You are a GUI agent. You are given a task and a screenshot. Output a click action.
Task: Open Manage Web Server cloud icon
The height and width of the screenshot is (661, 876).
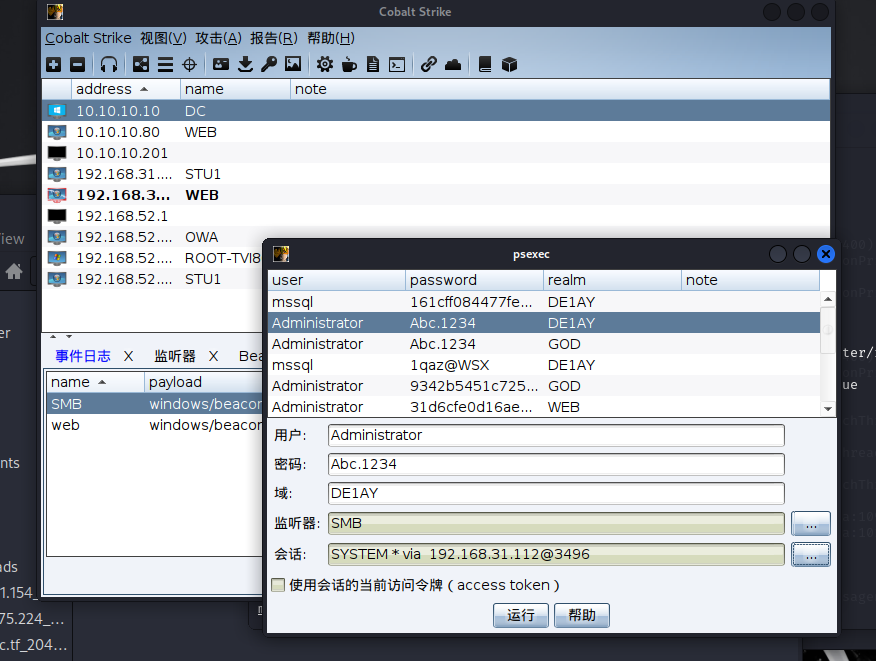point(453,65)
